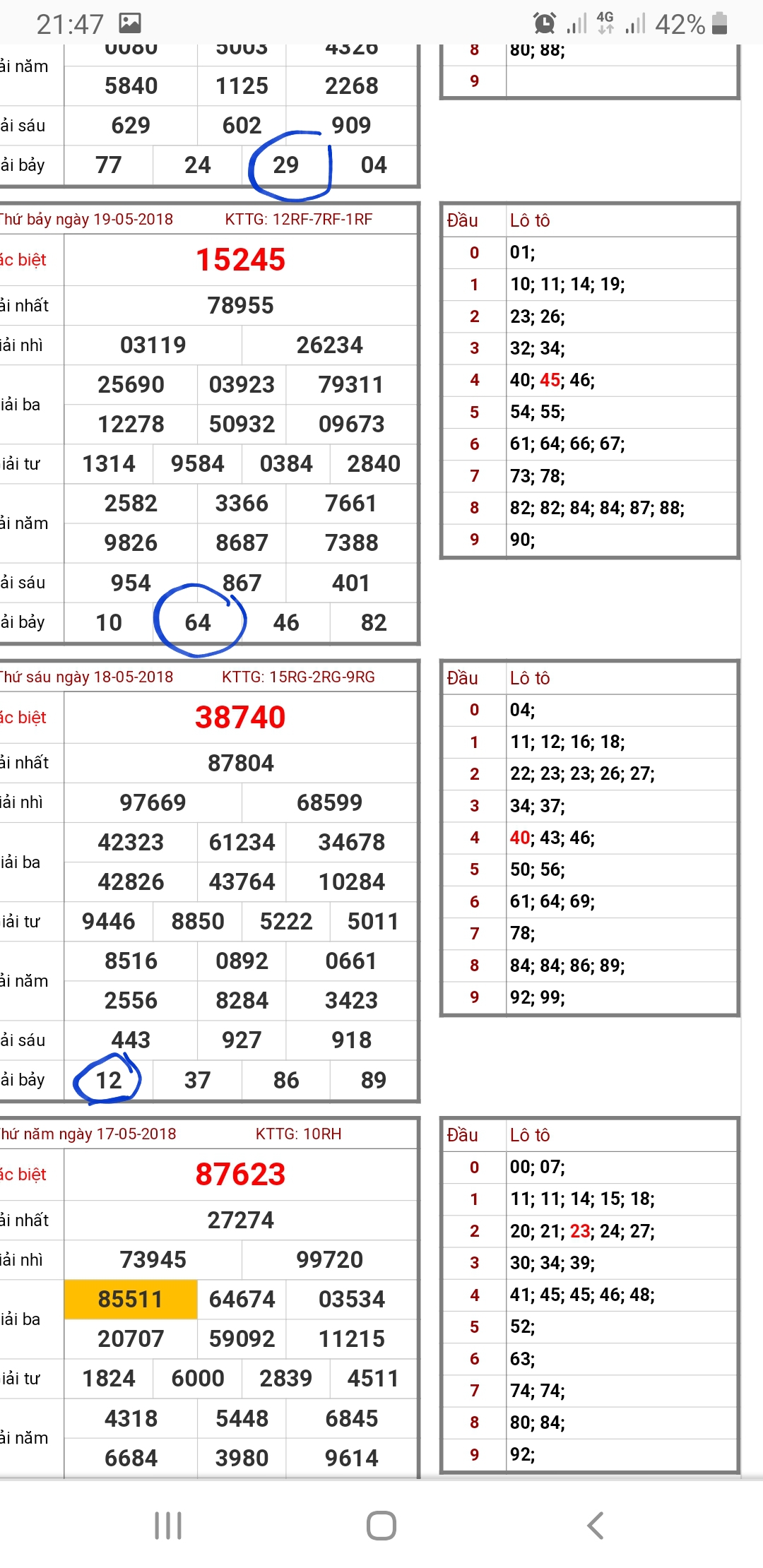Tap Lô tô row '22; 23; 23; 26; 27;'

582,773
